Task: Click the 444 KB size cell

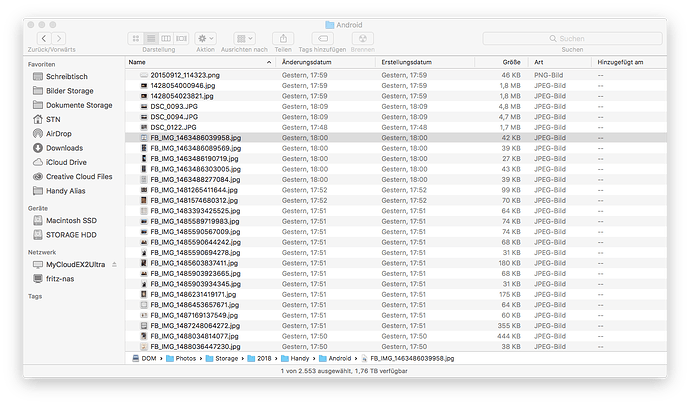Action: 509,336
